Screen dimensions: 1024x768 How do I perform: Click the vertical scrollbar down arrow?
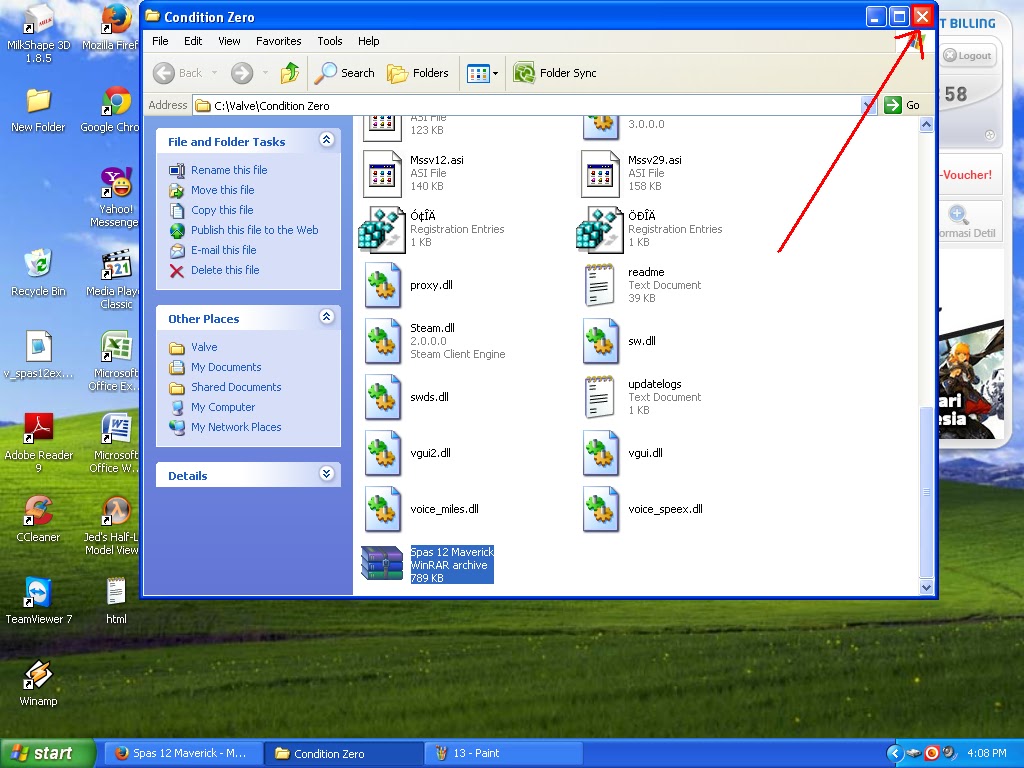click(x=926, y=587)
